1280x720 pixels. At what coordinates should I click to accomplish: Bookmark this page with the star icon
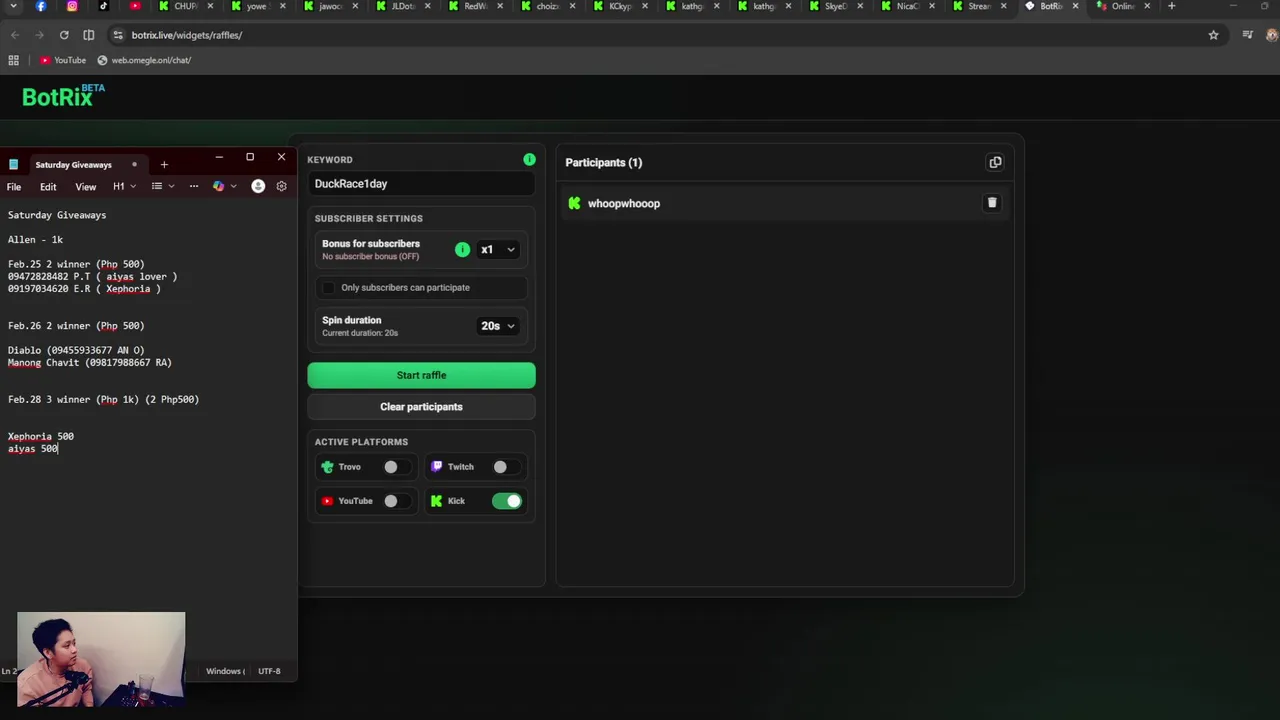pyautogui.click(x=1213, y=35)
